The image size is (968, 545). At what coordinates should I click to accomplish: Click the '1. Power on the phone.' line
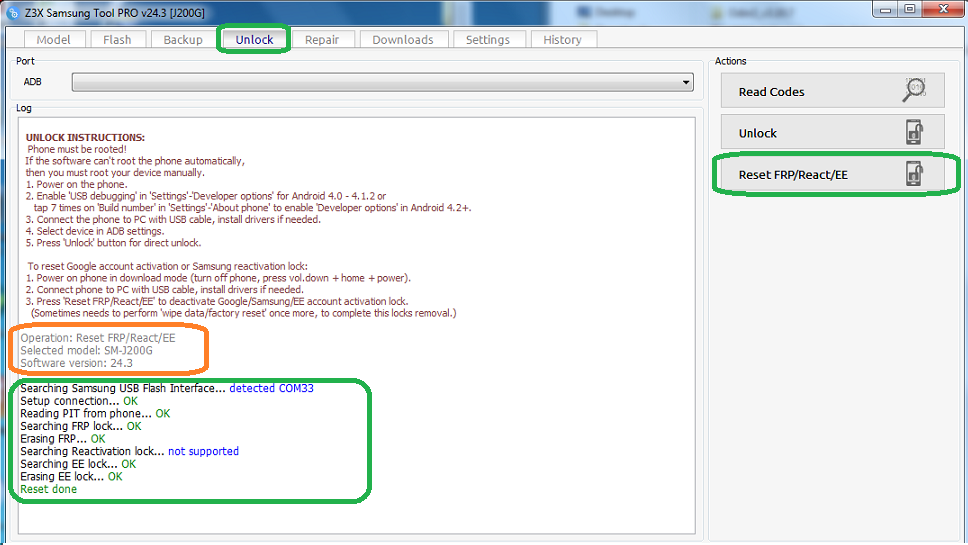click(x=77, y=185)
